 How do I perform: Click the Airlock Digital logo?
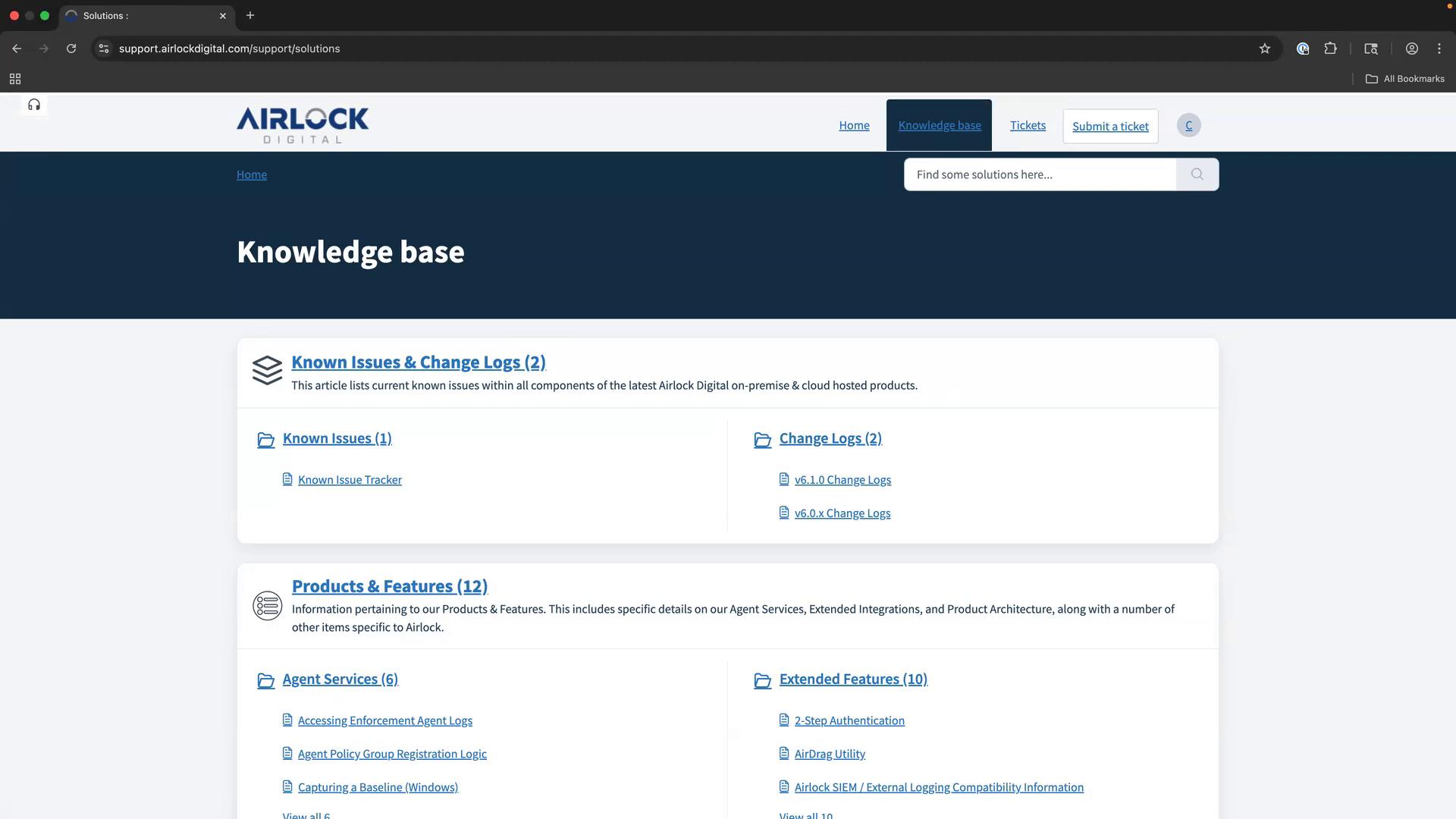click(x=302, y=124)
